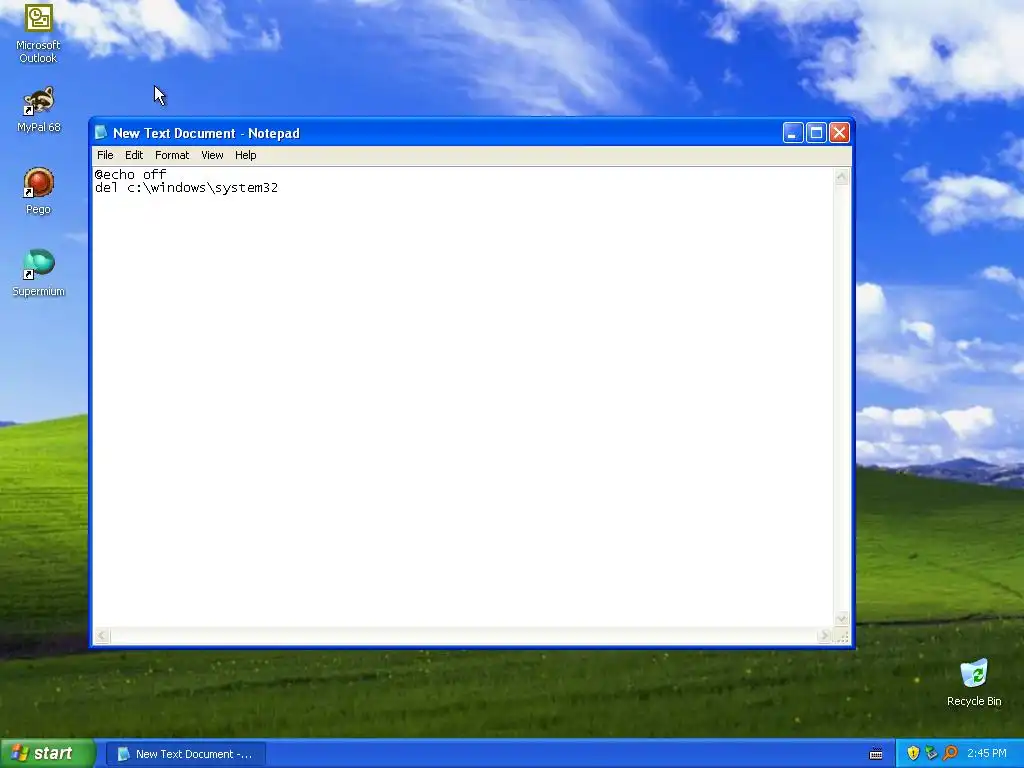Click the New Text Document taskbar button

point(185,754)
